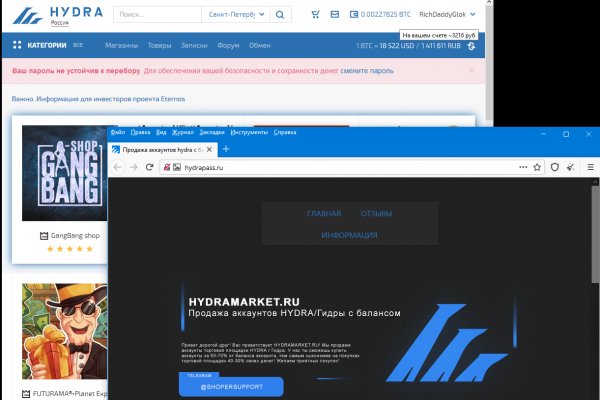Open the Санкт-Петербург city dropdown
Screen dimensions: 600x400
[236, 15]
